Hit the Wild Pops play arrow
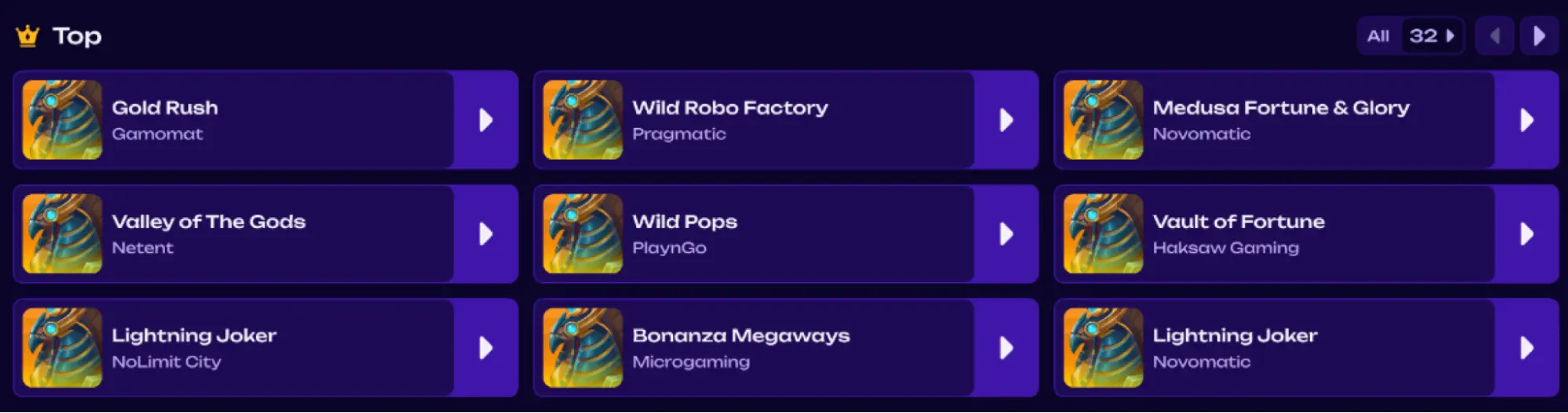The width and height of the screenshot is (1568, 413). 1006,234
